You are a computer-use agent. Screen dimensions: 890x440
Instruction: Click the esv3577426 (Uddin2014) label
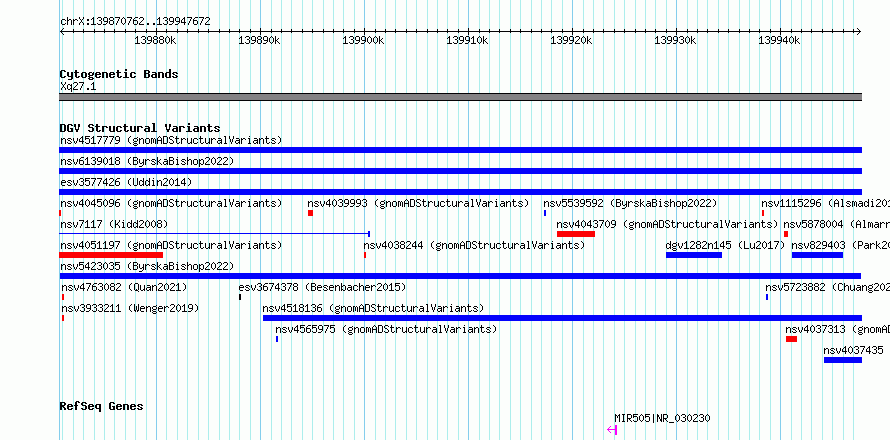pos(126,182)
